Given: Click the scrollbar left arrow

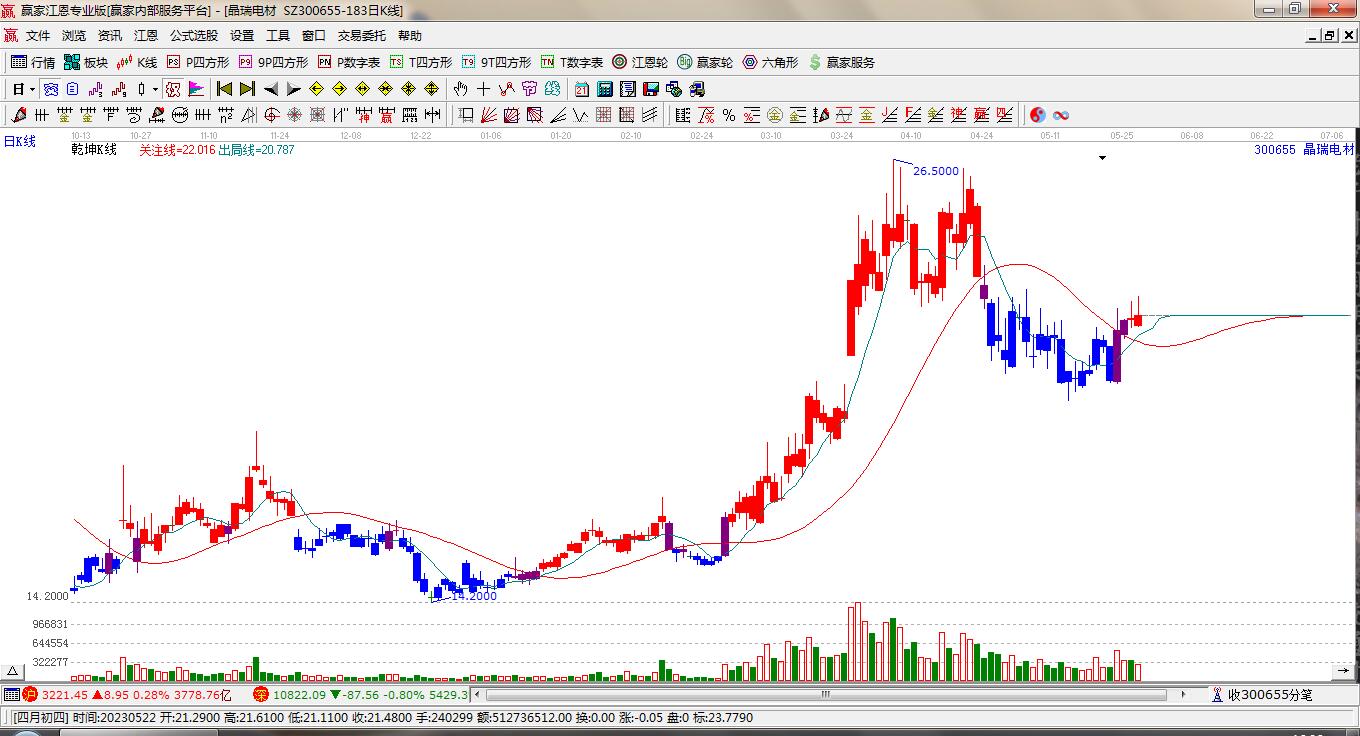Looking at the screenshot, I should [478, 694].
